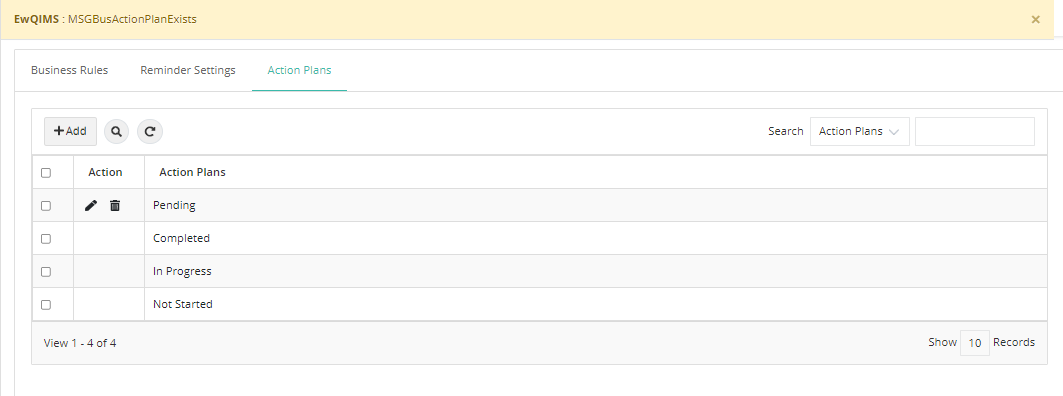Screen dimensions: 1063x396
Task: Tick the select-all checkbox in the header
Action: tap(46, 173)
